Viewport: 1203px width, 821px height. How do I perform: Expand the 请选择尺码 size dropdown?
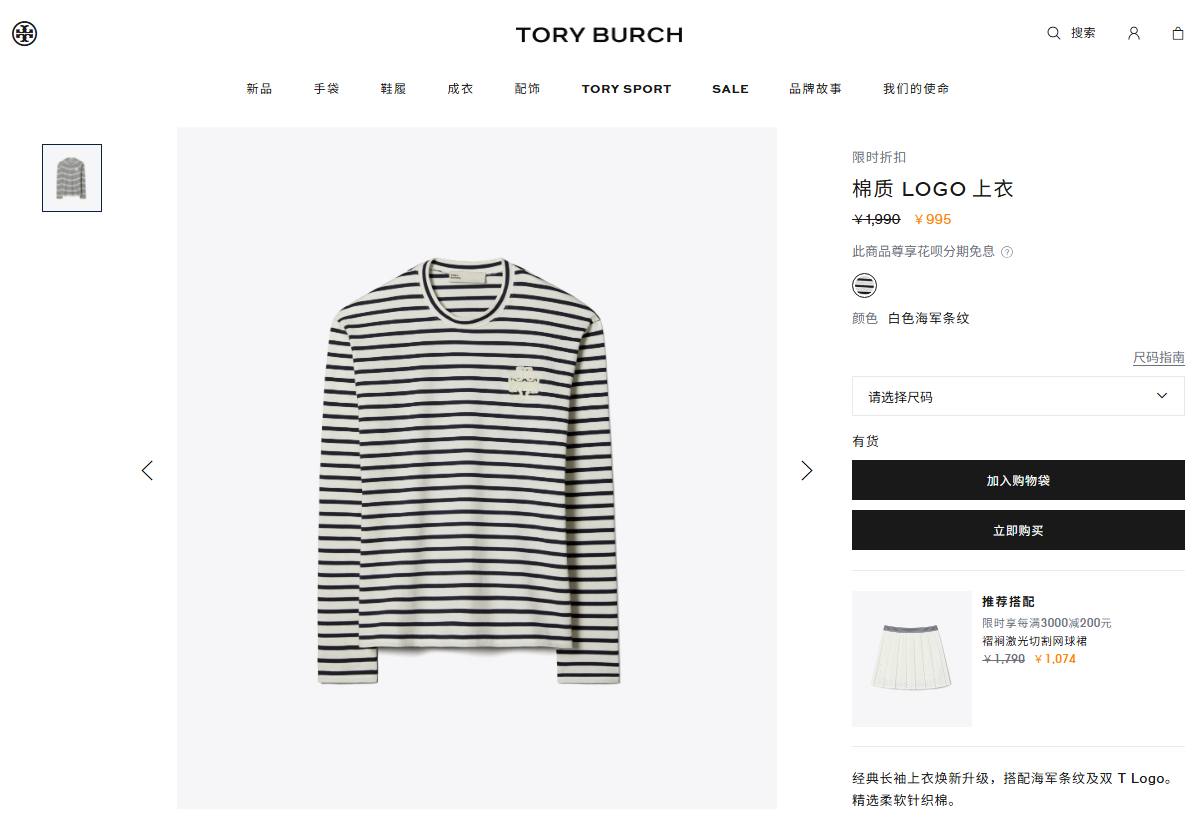pyautogui.click(x=1018, y=396)
